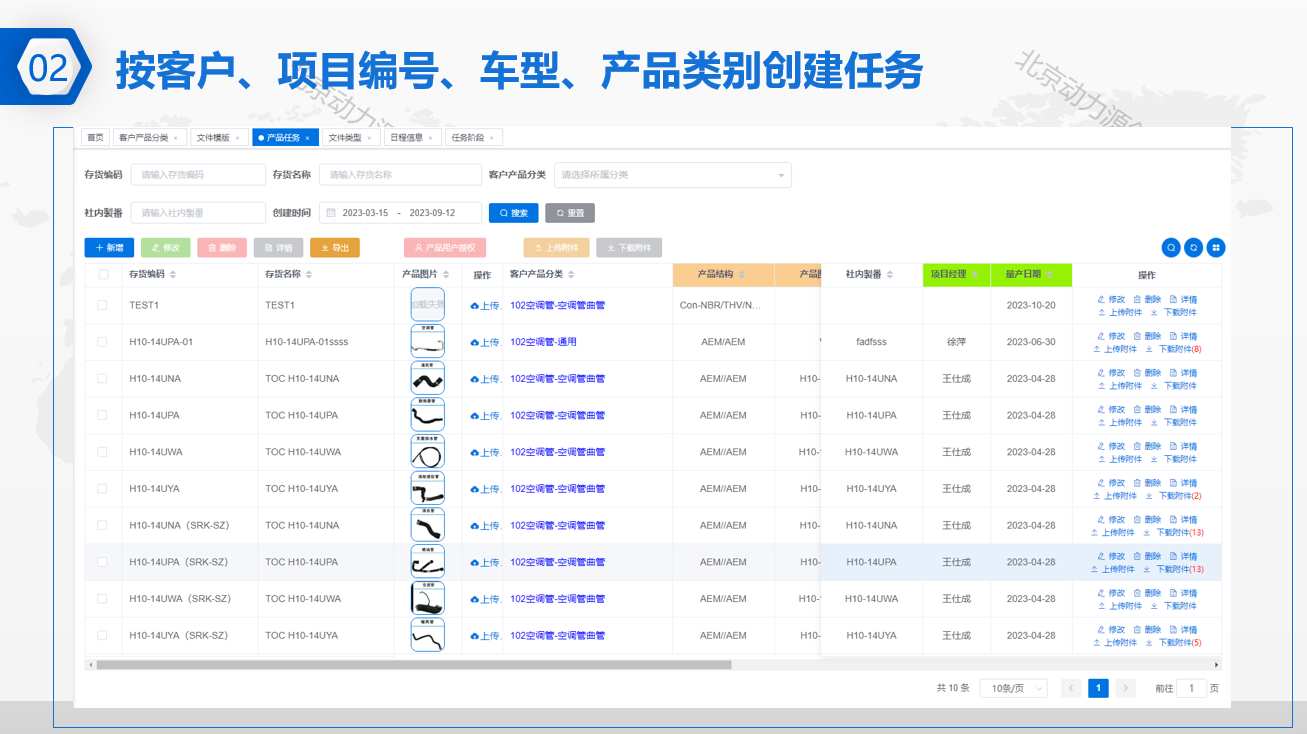Open the column grid settings icon

click(1216, 248)
